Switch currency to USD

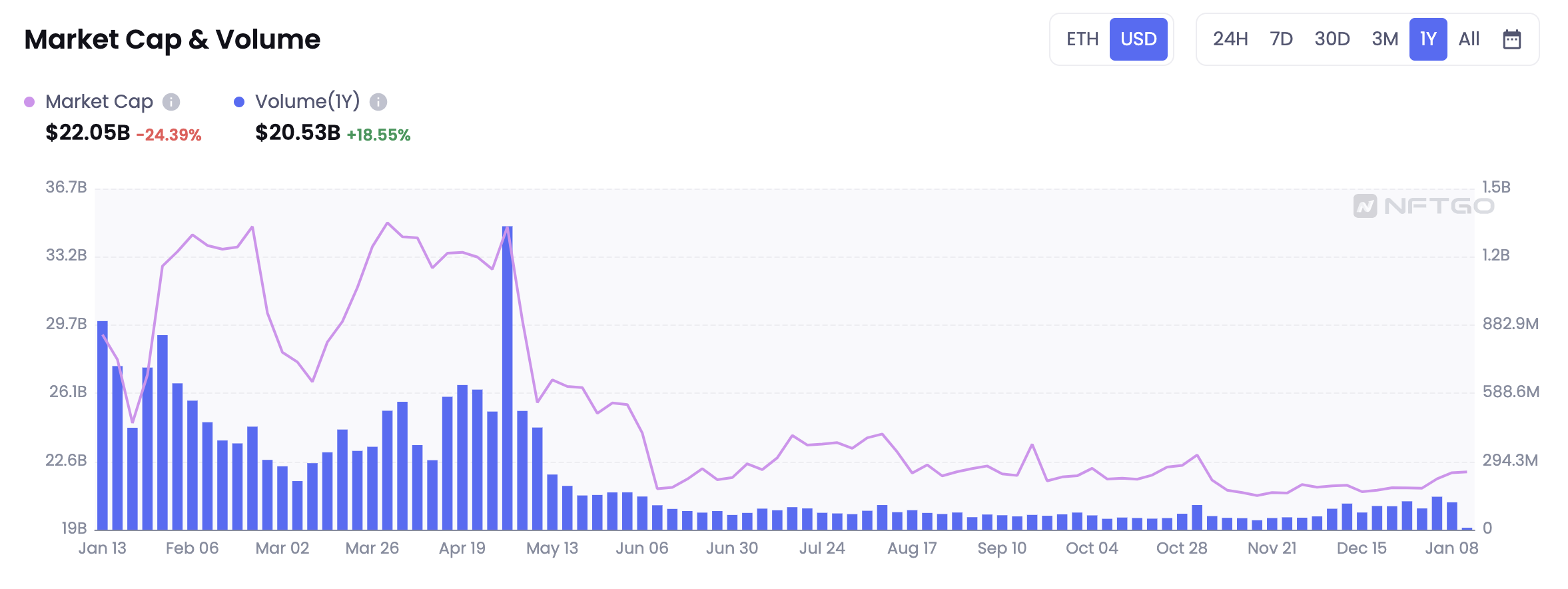coord(1138,39)
